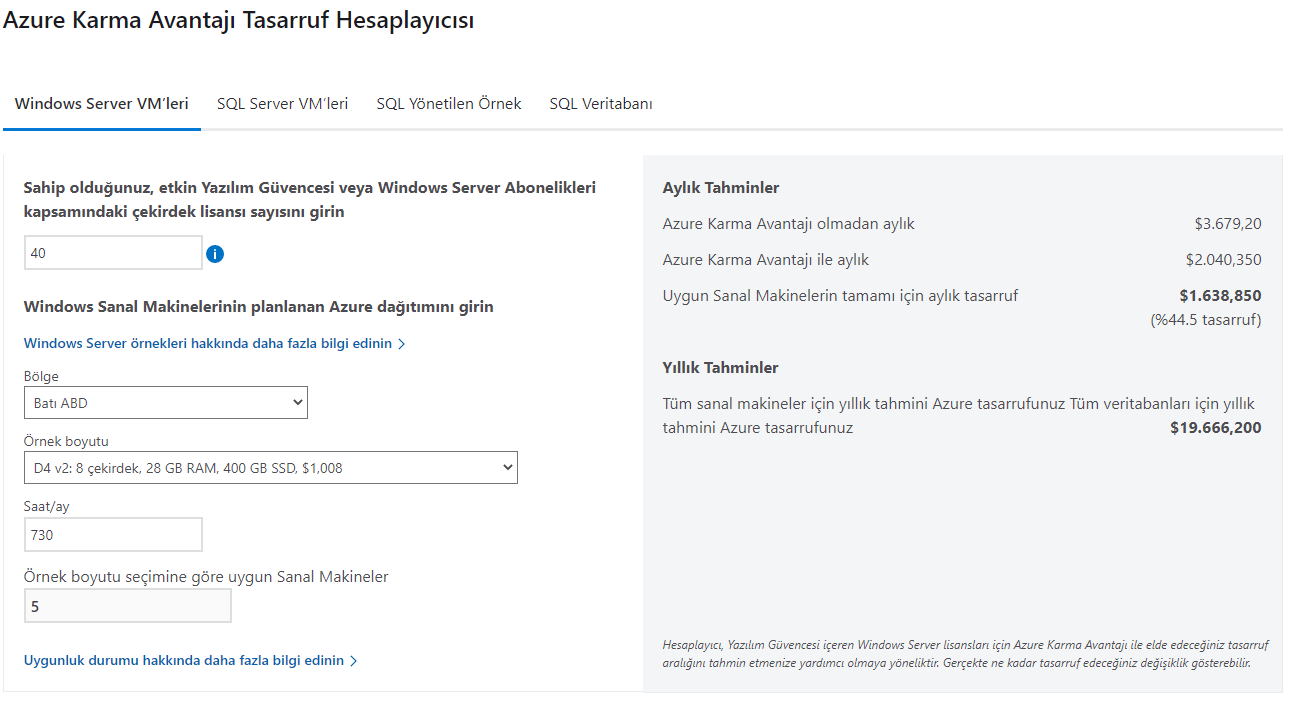Viewport: 1307px width, 722px height.
Task: Click chevron after Uygunluk durumu link
Action: [354, 661]
